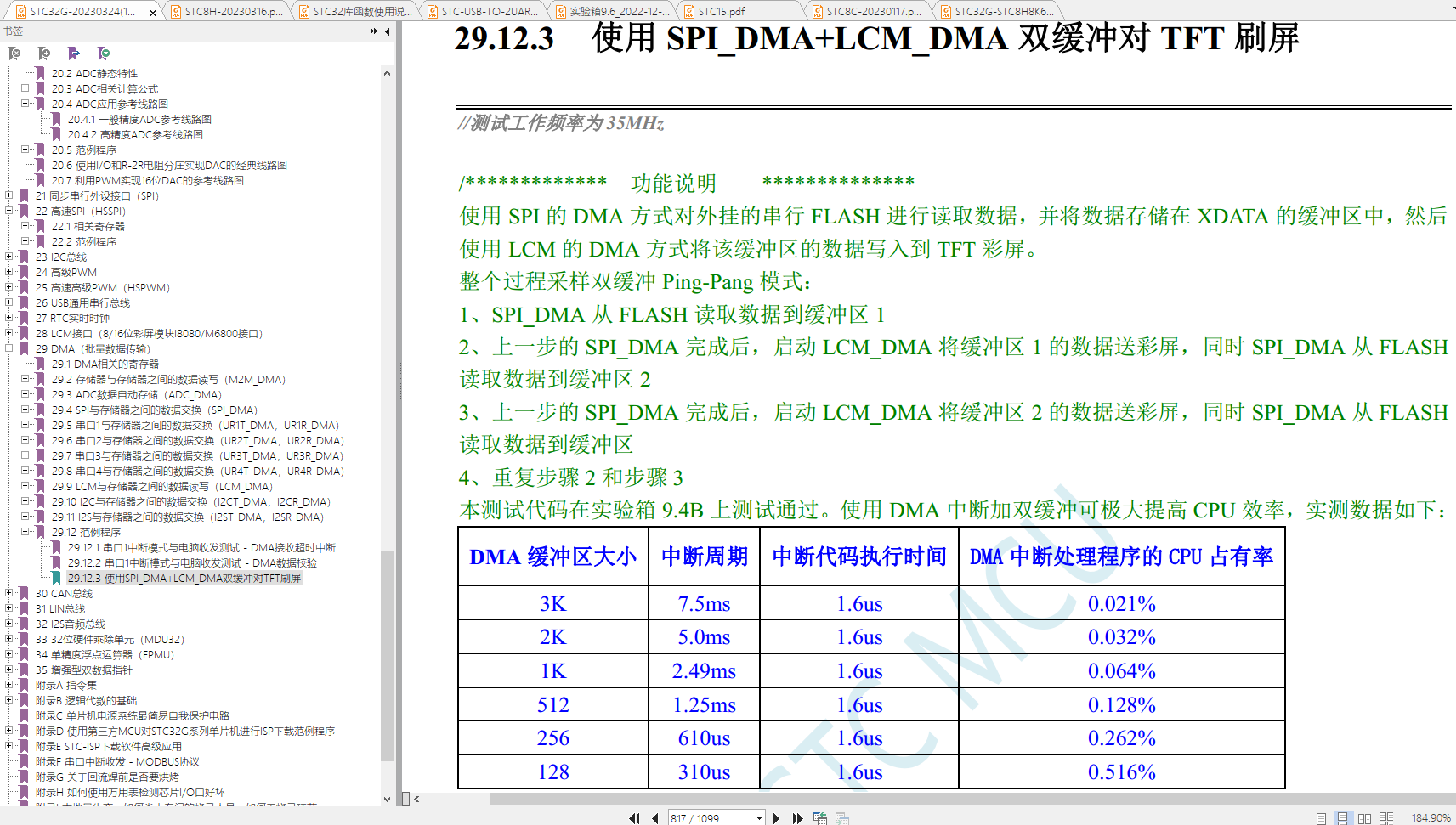Screen dimensions: 1456x825
Task: Toggle facing two-page view mode
Action: point(1364,818)
